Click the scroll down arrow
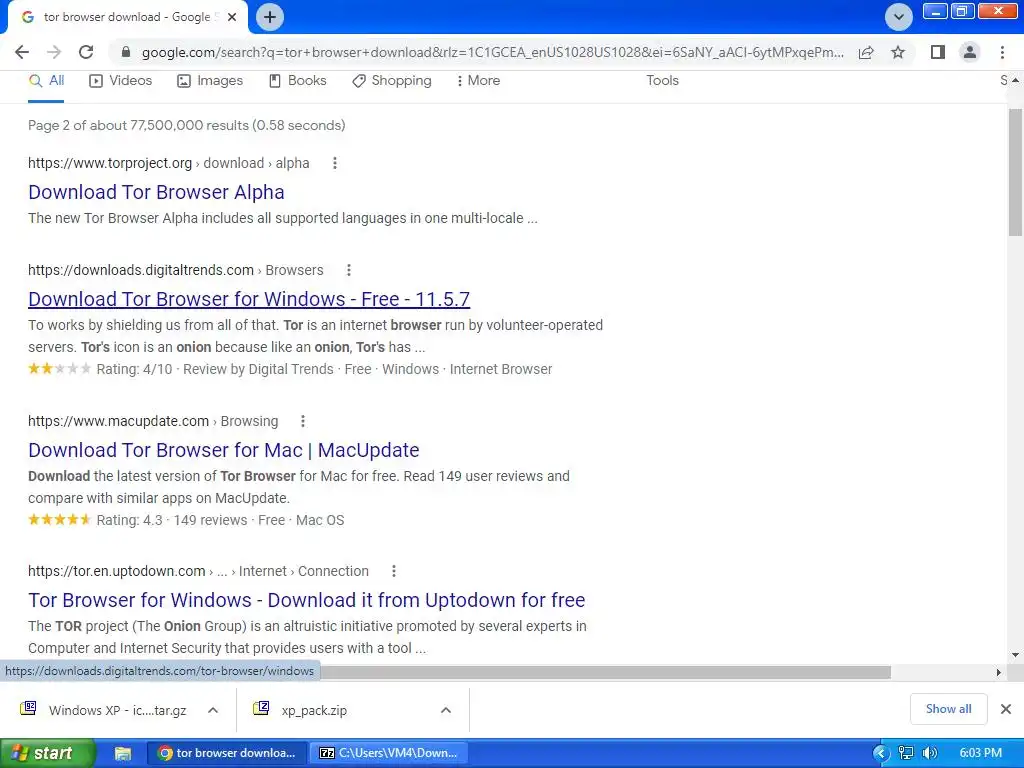The height and width of the screenshot is (768, 1024). (1015, 655)
